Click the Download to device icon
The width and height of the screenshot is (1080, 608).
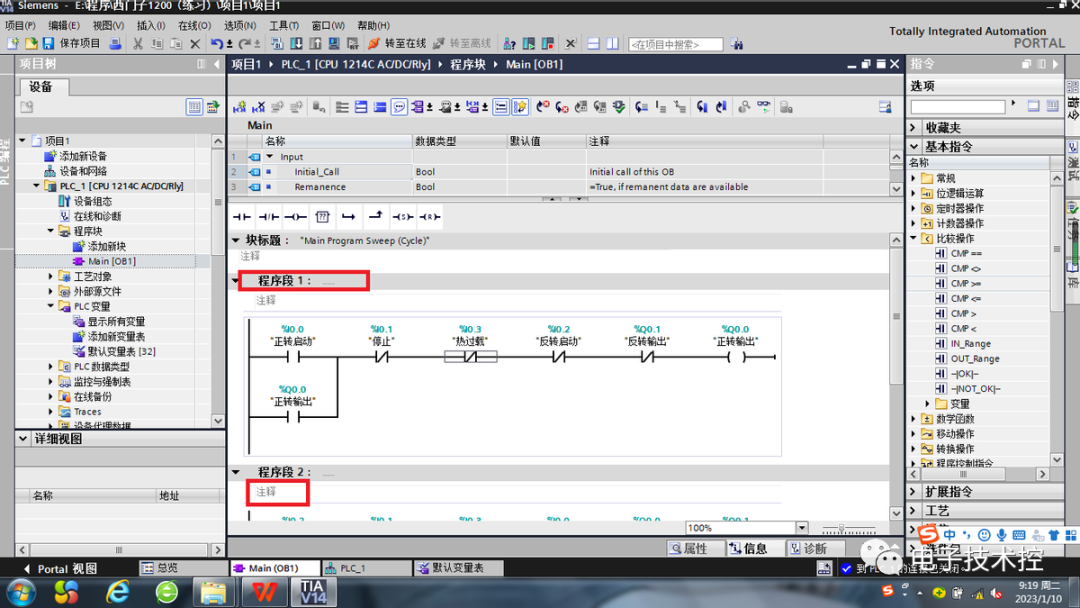(x=295, y=43)
